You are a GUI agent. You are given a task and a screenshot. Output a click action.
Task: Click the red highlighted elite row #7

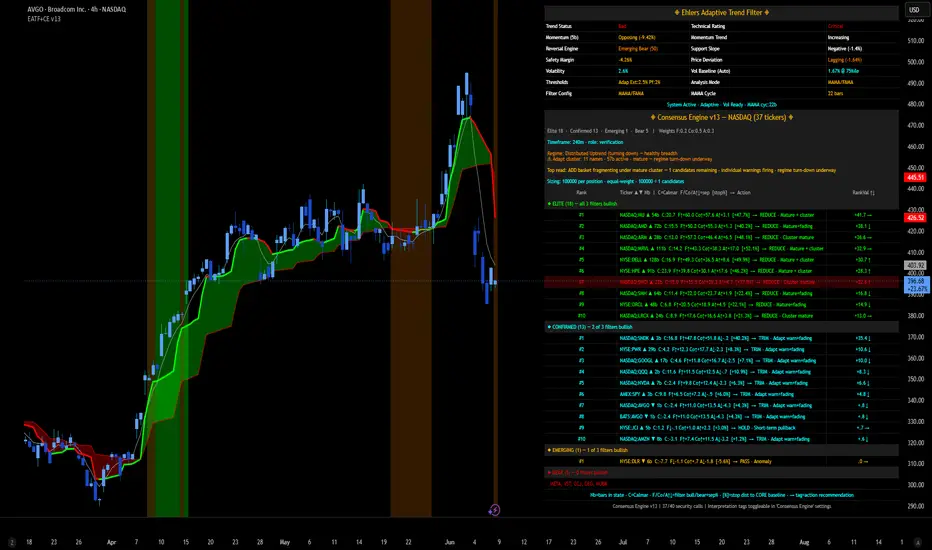tap(721, 282)
